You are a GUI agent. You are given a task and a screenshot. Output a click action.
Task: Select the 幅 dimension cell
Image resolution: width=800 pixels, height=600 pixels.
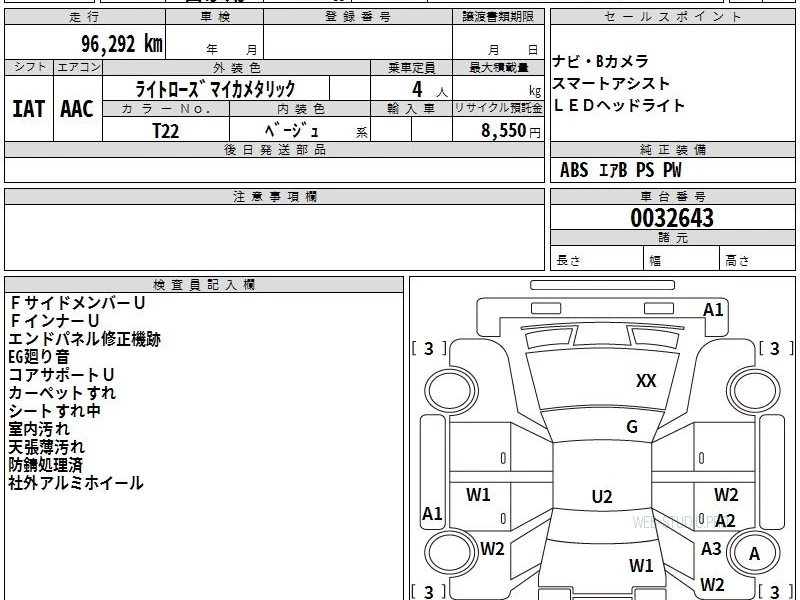tap(681, 260)
